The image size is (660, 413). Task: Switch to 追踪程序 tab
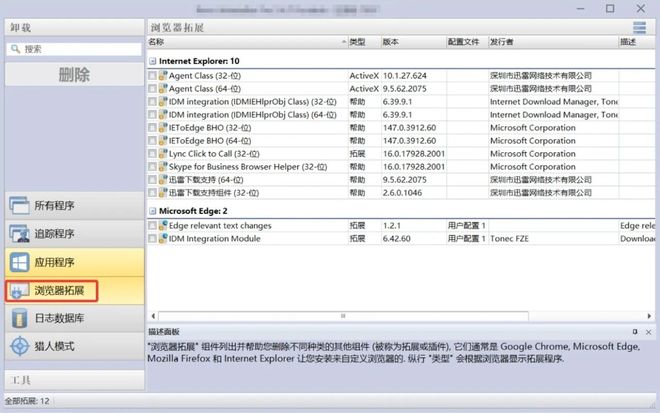(x=74, y=234)
